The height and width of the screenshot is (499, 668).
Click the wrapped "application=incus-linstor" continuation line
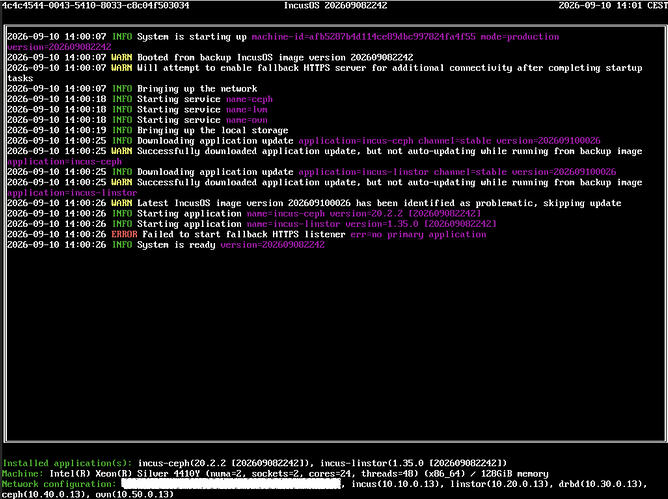(x=72, y=193)
